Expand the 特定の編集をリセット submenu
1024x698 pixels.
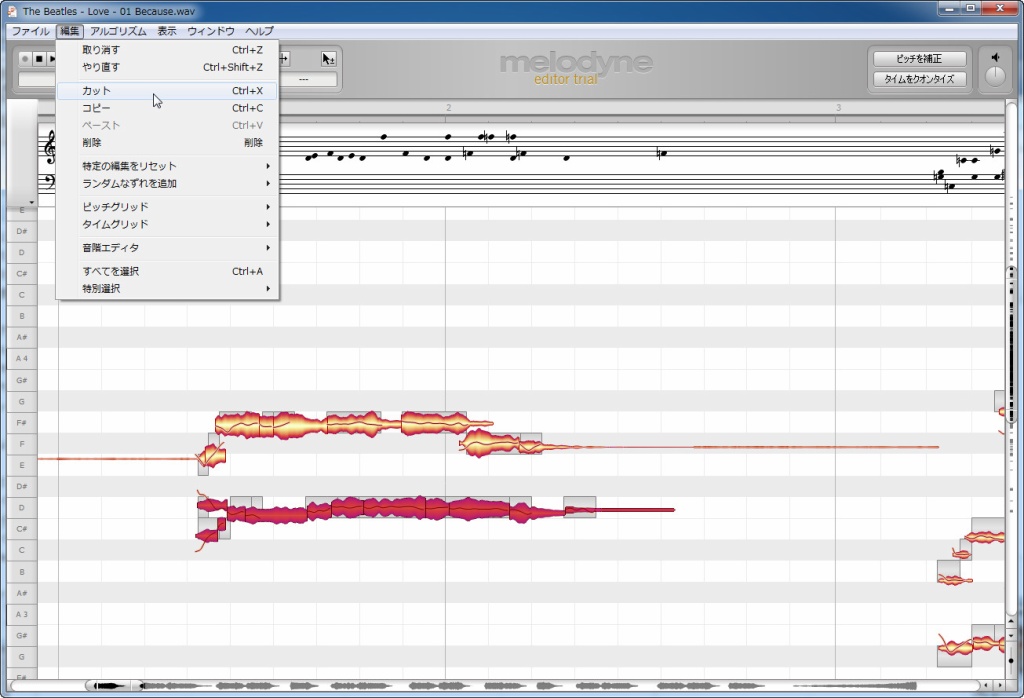(168, 166)
